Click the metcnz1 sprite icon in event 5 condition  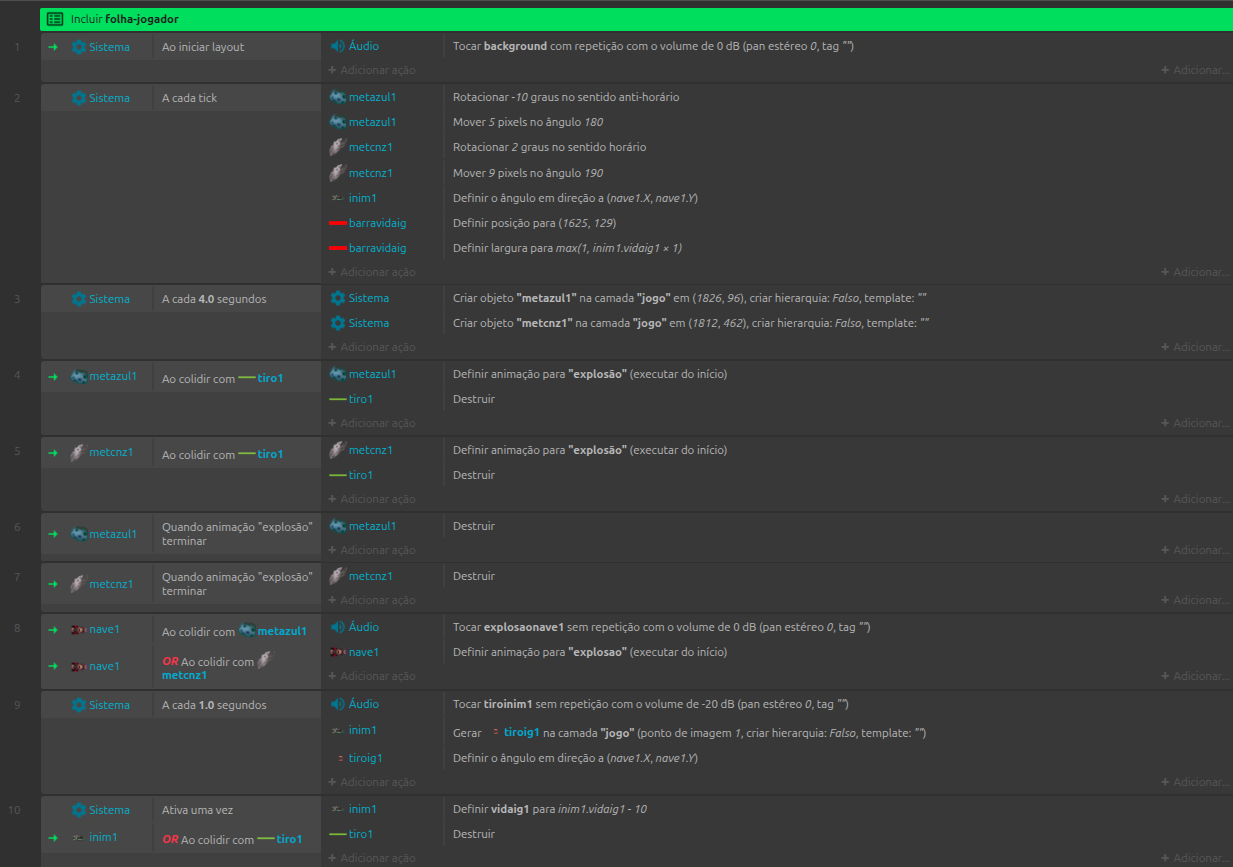tap(78, 452)
